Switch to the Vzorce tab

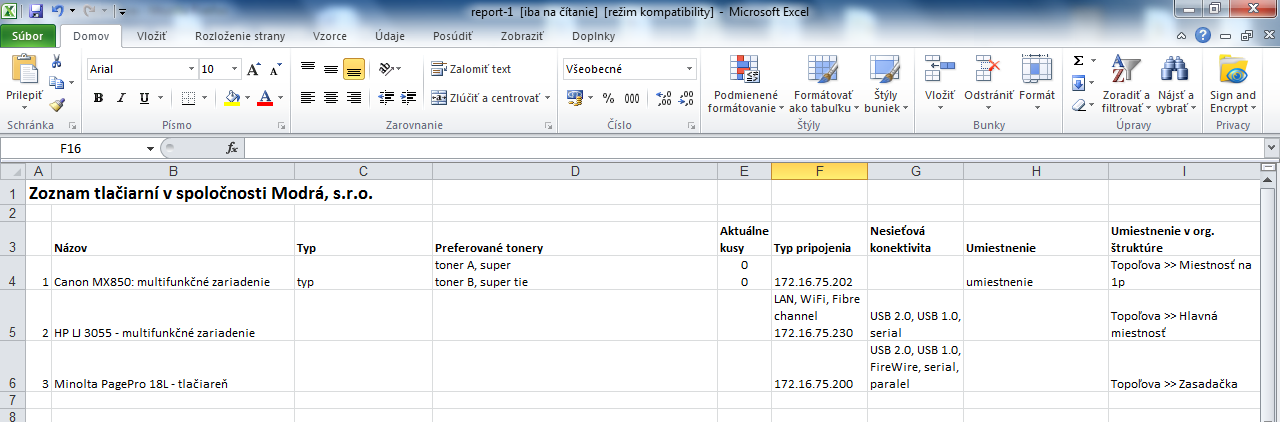click(x=330, y=36)
